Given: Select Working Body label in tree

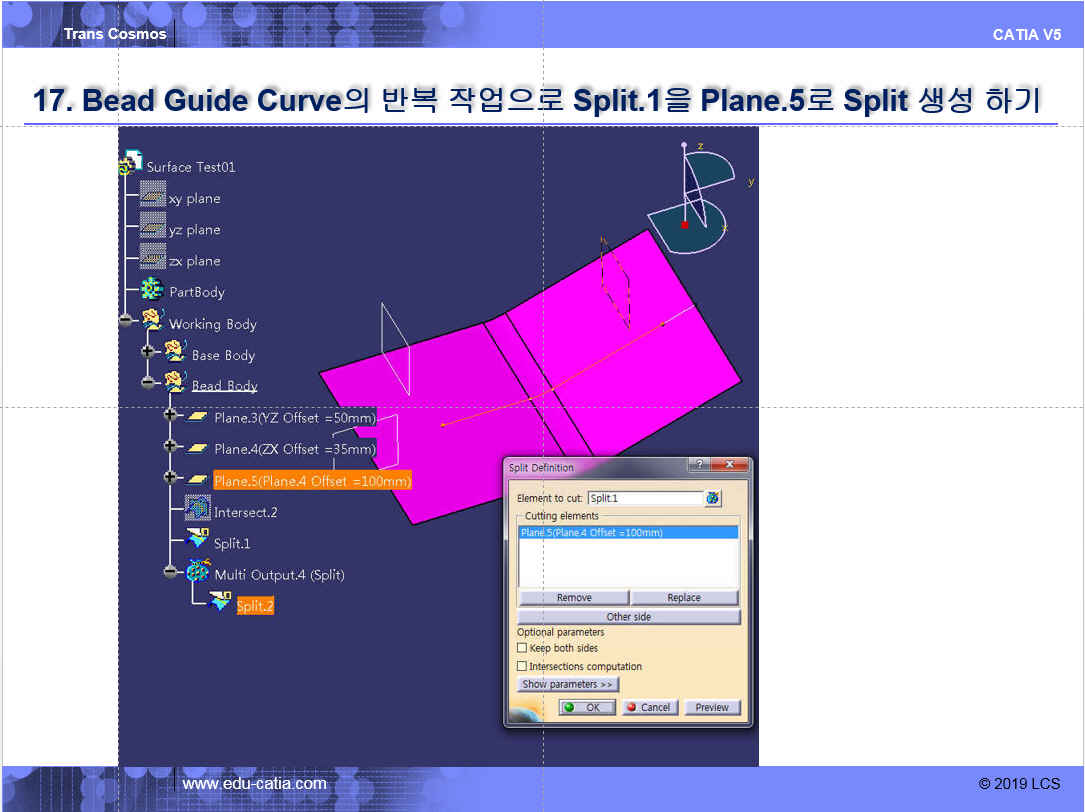Looking at the screenshot, I should (x=212, y=324).
